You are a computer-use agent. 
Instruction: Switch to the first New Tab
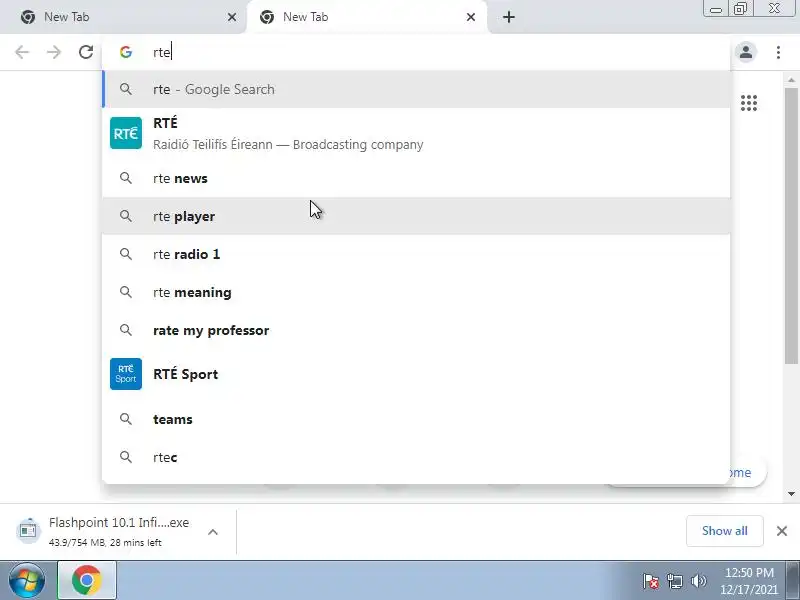coord(122,17)
